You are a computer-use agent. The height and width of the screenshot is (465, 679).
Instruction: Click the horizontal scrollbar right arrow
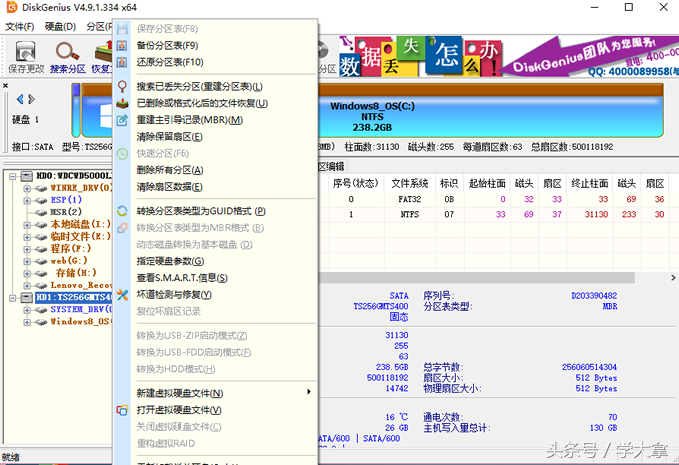pyautogui.click(x=673, y=278)
